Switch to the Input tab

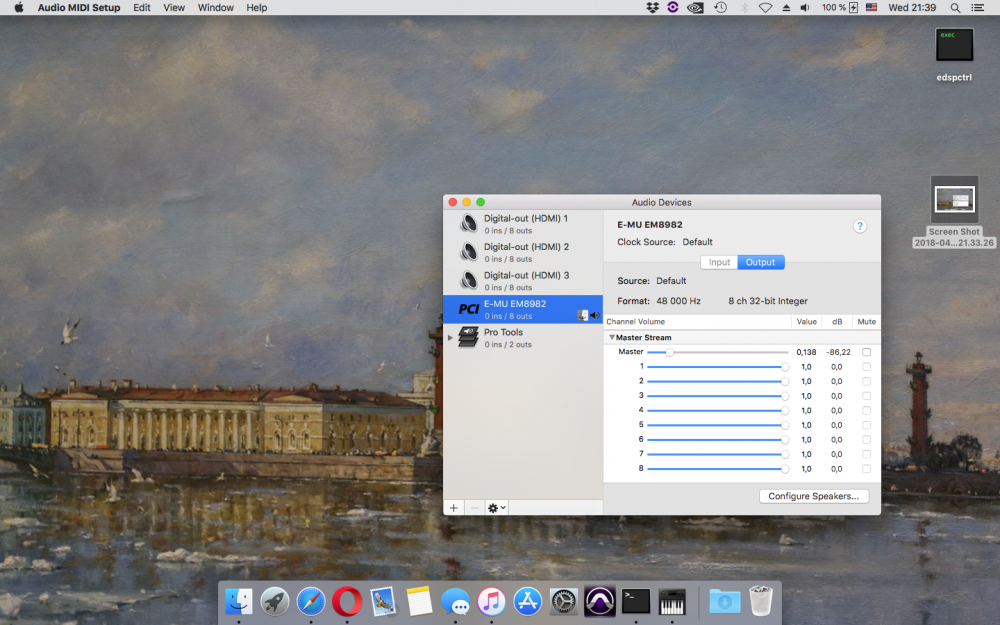point(719,262)
